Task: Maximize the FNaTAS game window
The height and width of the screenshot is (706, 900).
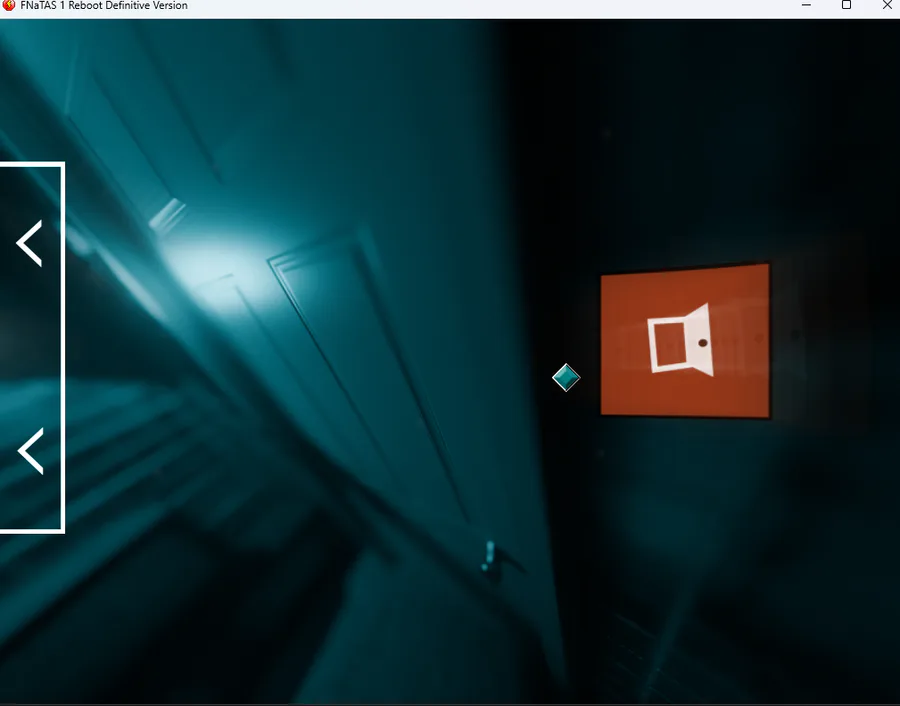Action: [846, 5]
